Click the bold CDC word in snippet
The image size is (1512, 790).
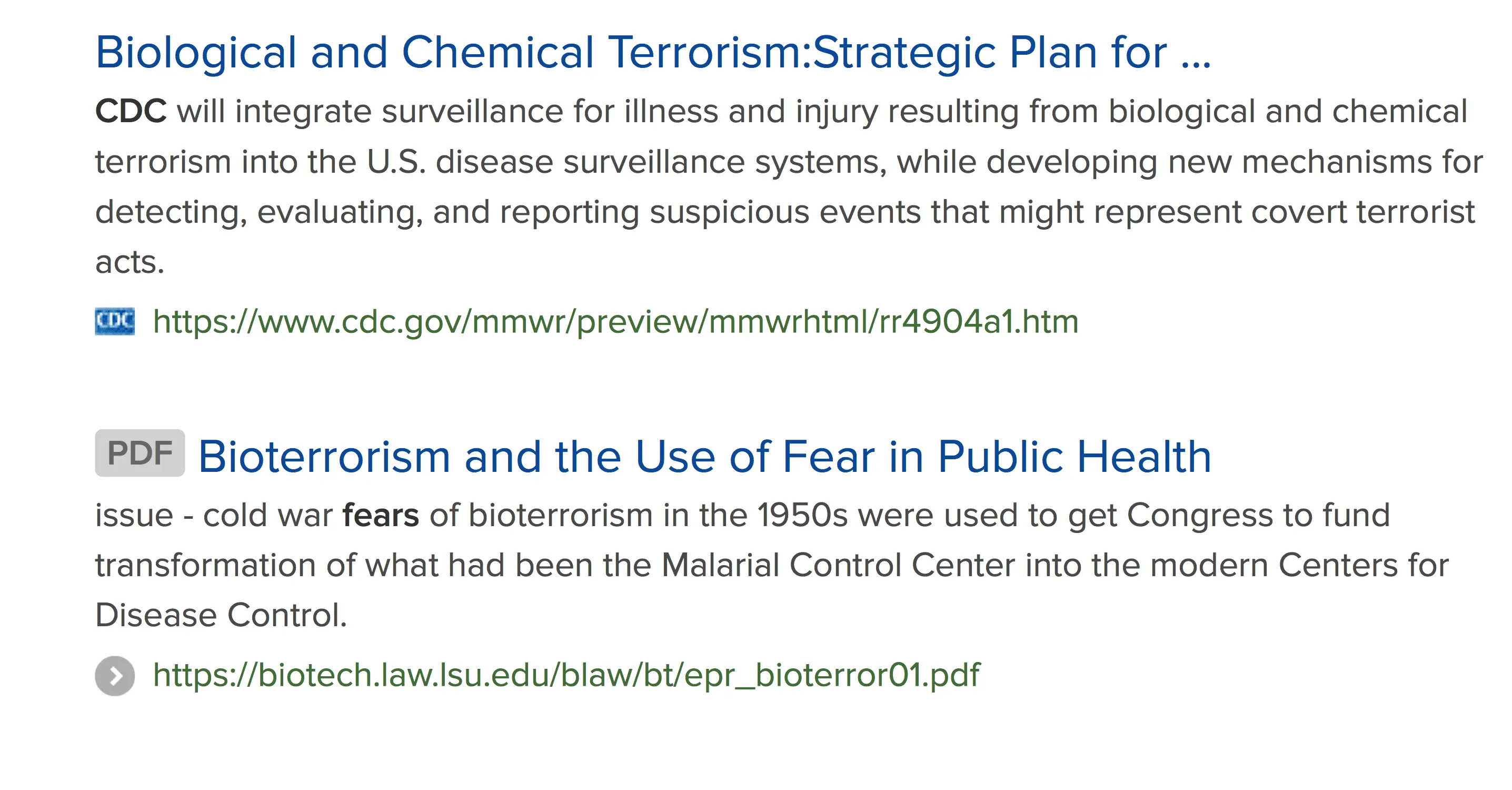[x=131, y=111]
